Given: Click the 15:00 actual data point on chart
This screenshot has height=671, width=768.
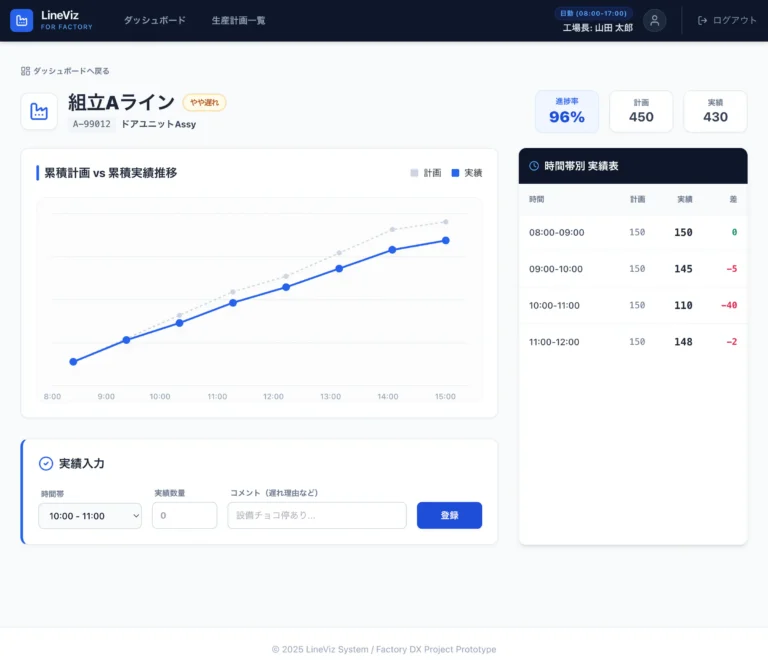Looking at the screenshot, I should [445, 240].
